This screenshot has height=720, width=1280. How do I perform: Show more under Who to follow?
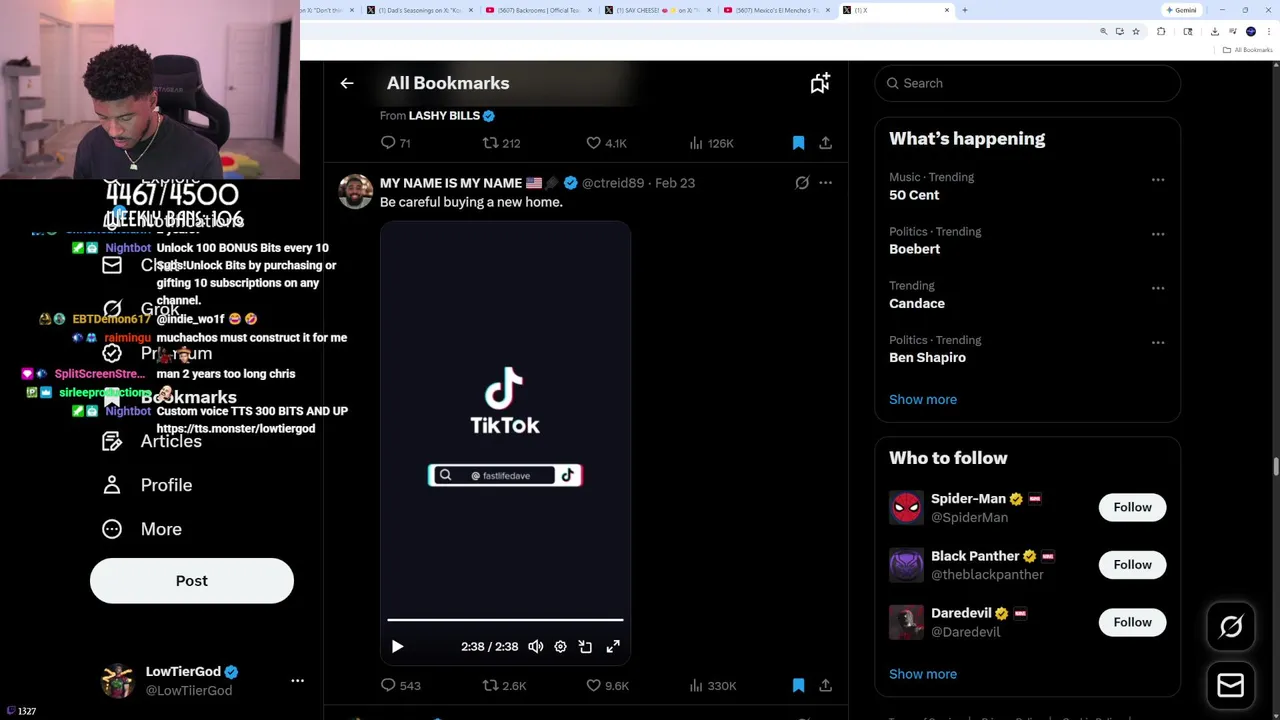pyautogui.click(x=923, y=674)
